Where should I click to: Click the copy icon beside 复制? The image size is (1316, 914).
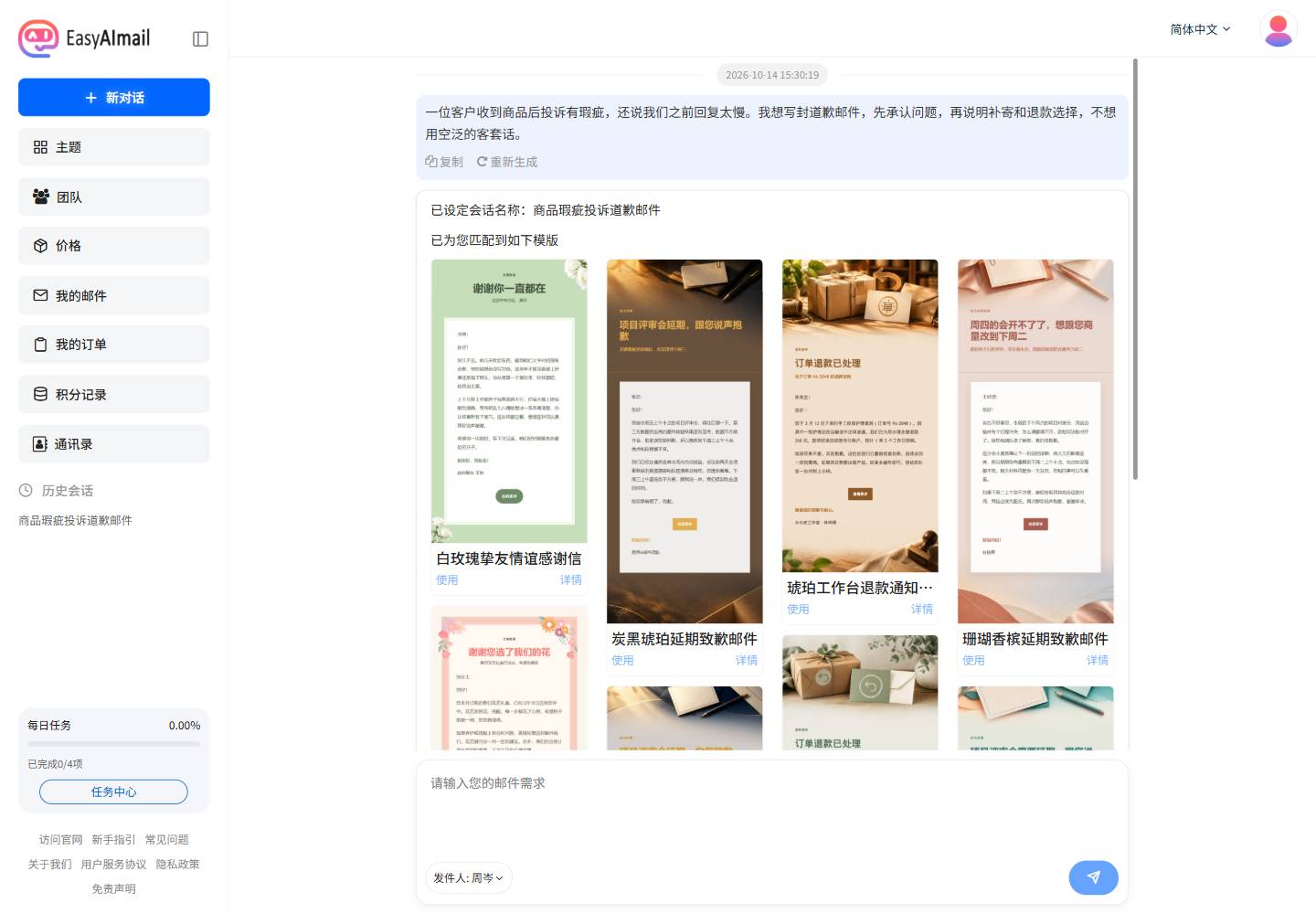click(431, 162)
